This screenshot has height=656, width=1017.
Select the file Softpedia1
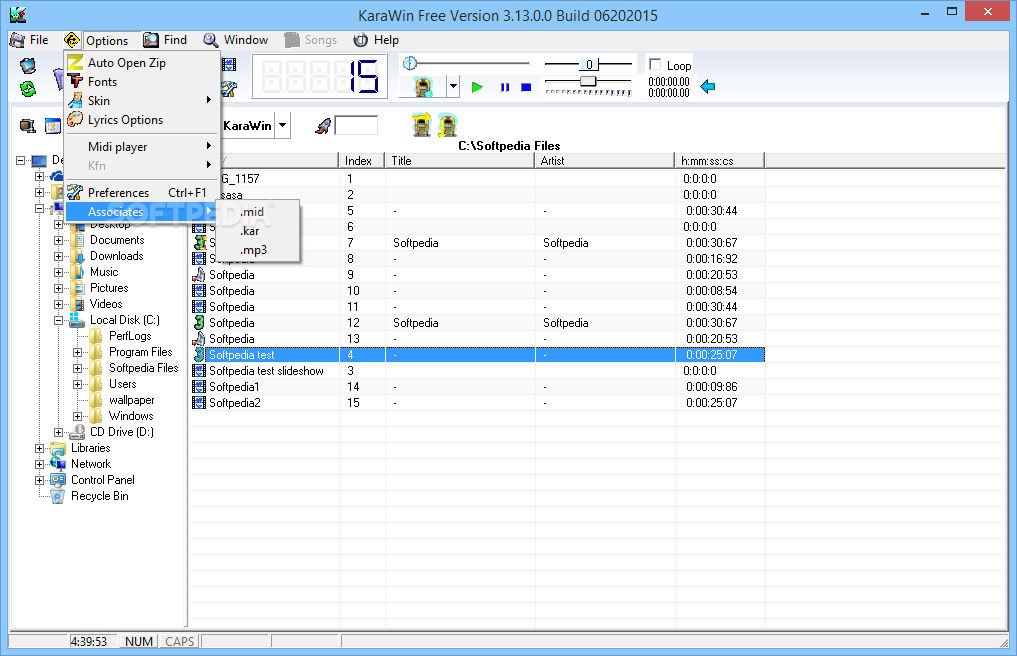234,387
